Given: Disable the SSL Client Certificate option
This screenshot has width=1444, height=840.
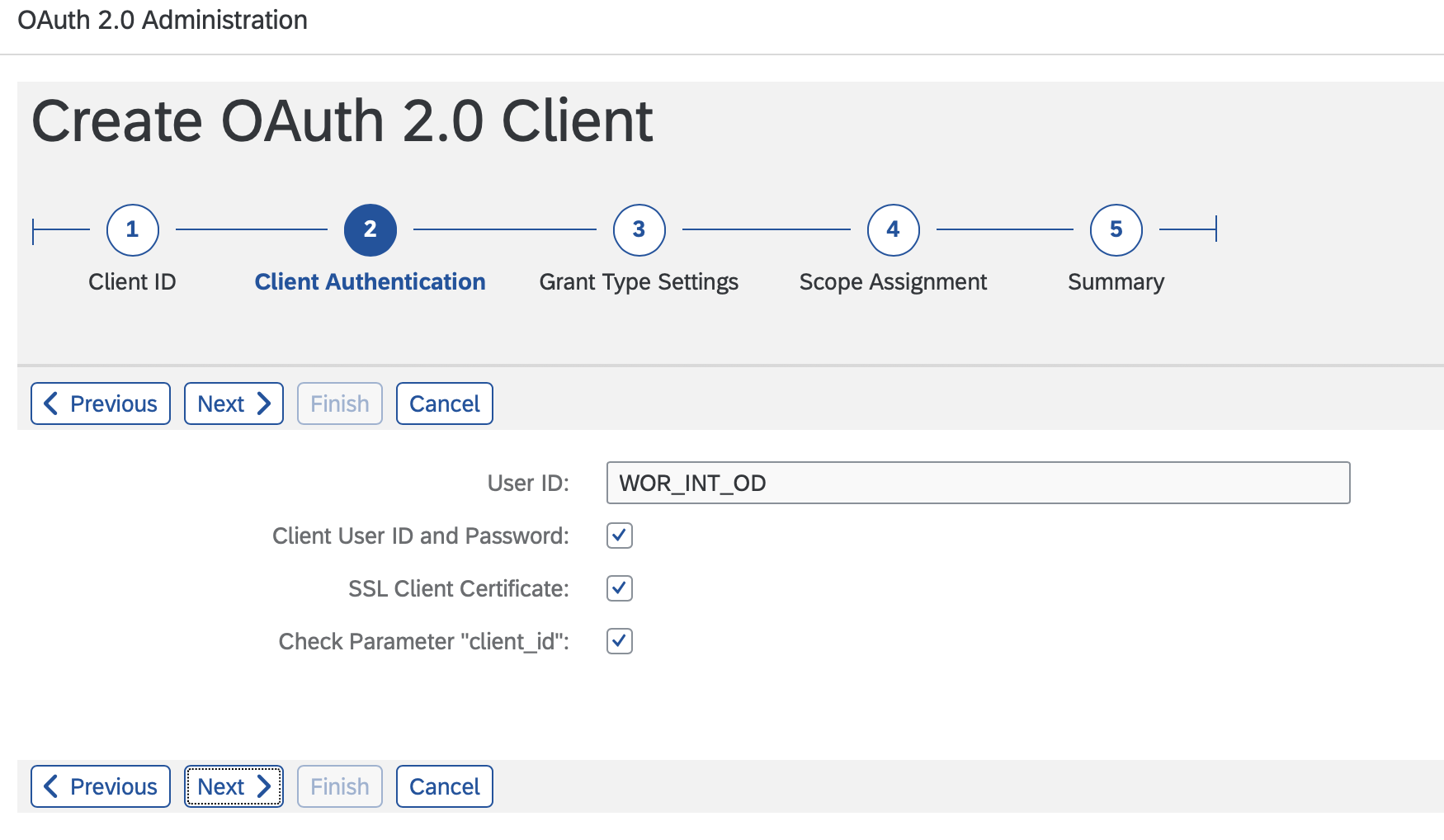Looking at the screenshot, I should pos(619,588).
